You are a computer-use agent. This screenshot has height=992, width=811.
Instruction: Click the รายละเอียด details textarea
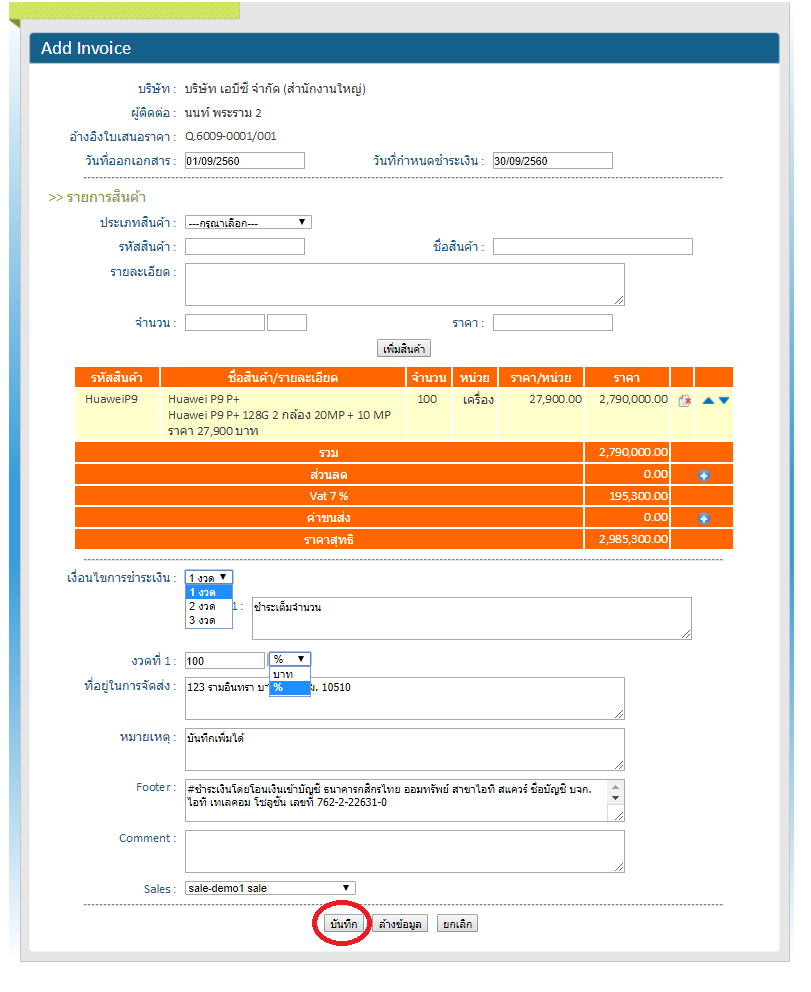point(405,285)
